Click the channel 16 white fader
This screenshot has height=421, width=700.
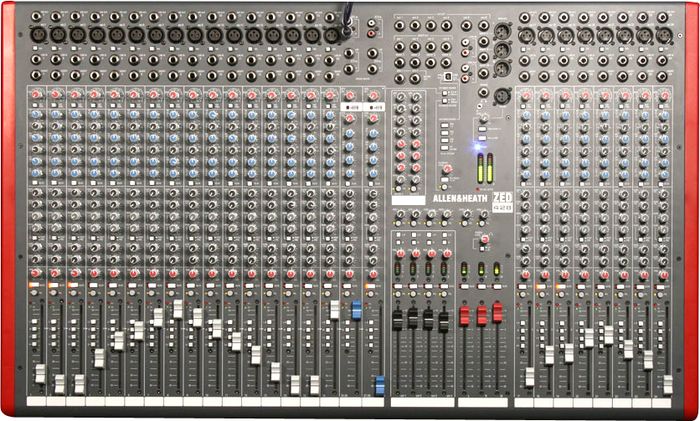point(334,310)
